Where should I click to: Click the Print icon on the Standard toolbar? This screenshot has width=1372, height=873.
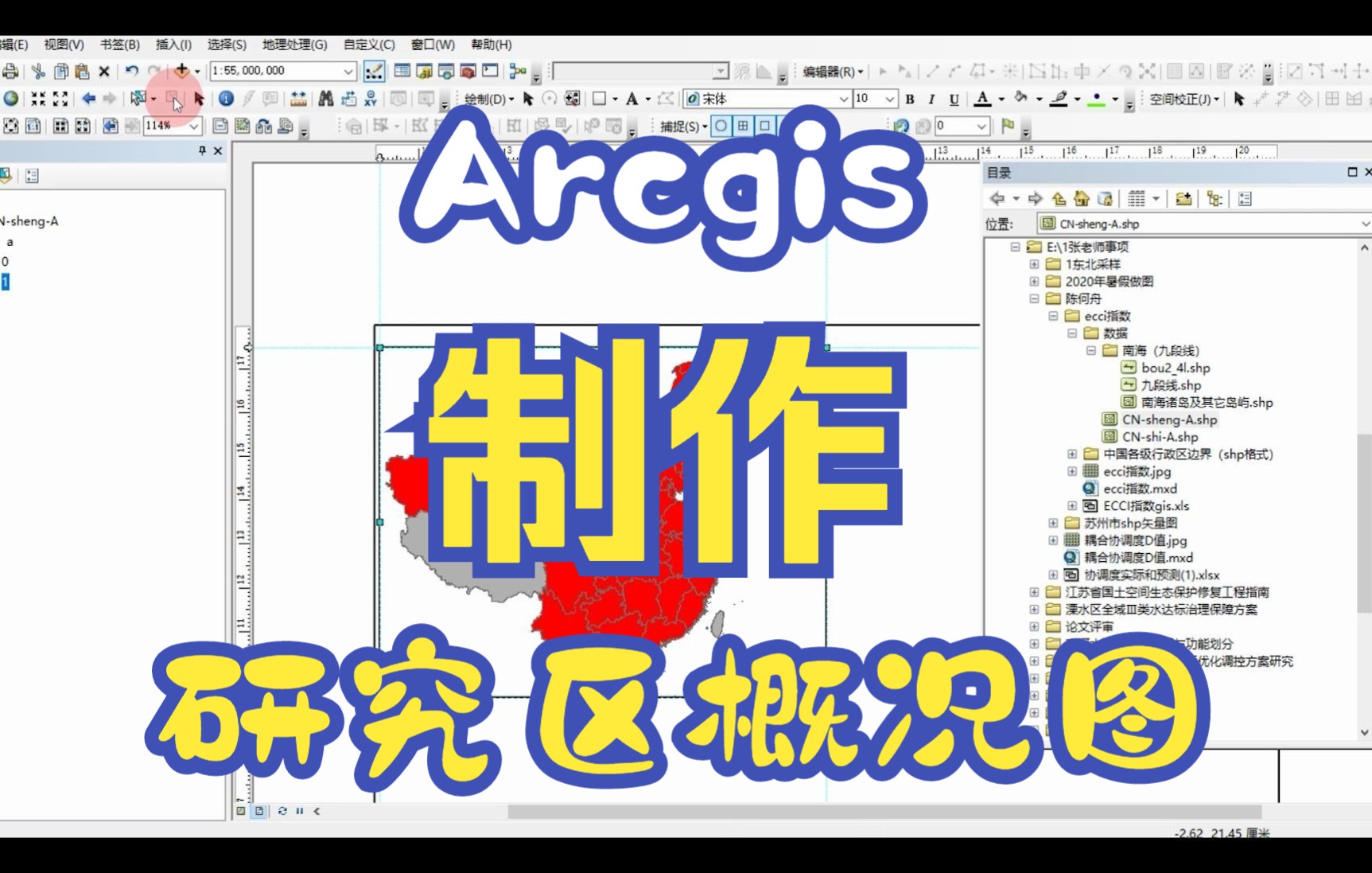[10, 71]
